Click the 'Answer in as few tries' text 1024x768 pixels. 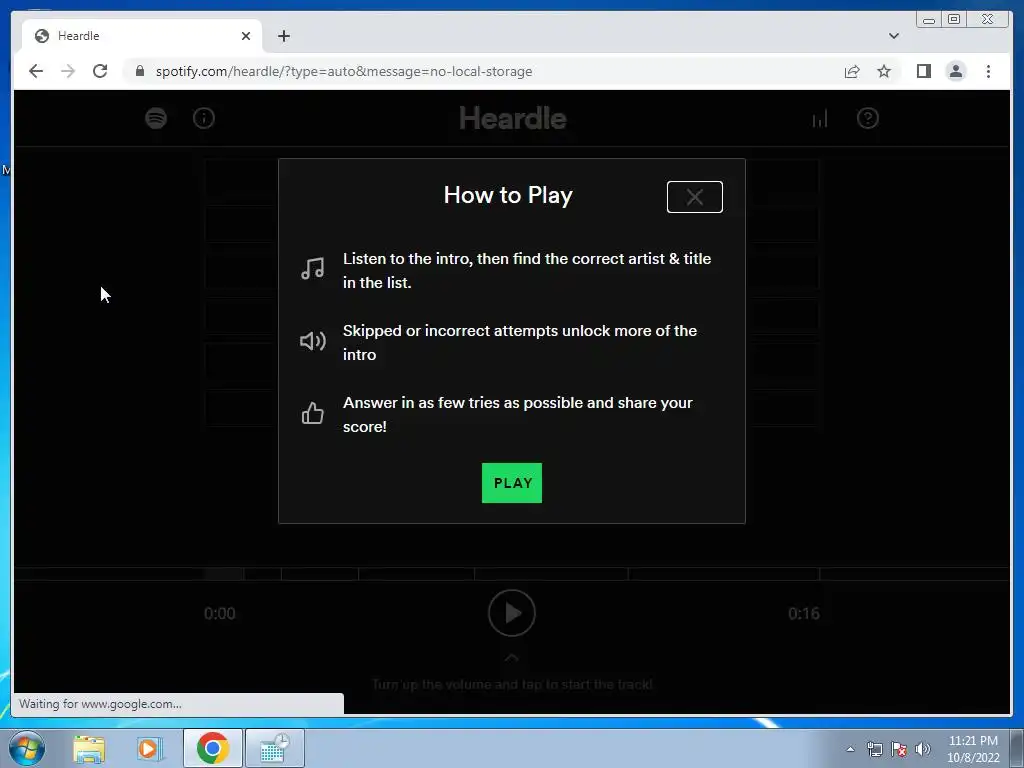pyautogui.click(x=517, y=414)
